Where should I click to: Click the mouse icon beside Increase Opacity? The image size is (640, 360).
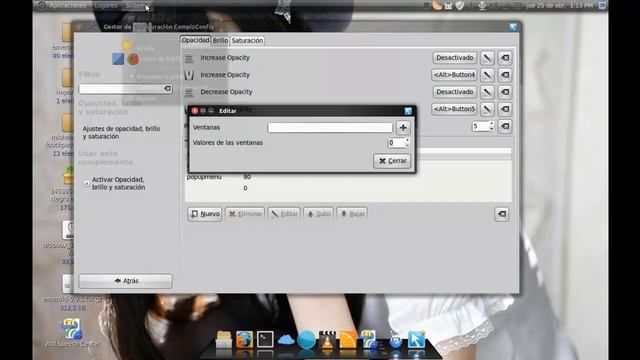coord(189,75)
